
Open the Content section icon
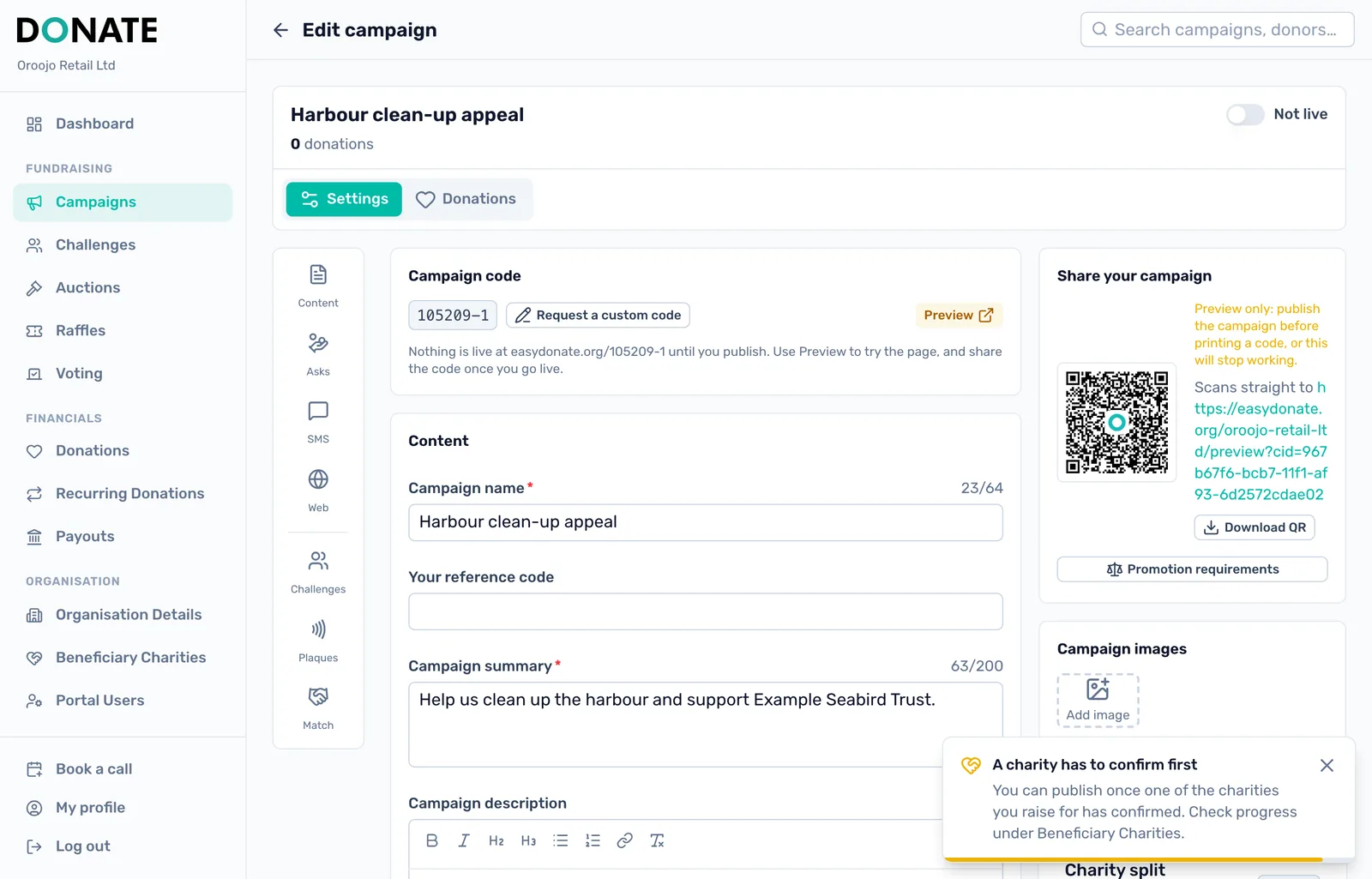coord(318,286)
